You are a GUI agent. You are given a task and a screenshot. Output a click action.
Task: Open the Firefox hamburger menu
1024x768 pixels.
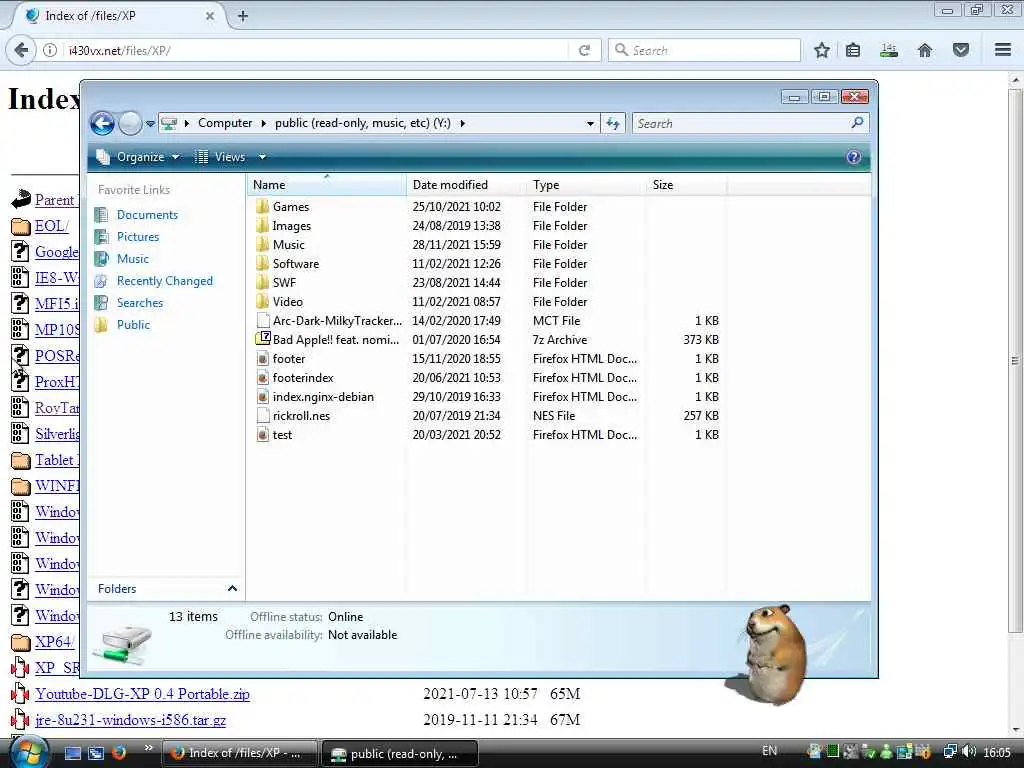[1003, 50]
